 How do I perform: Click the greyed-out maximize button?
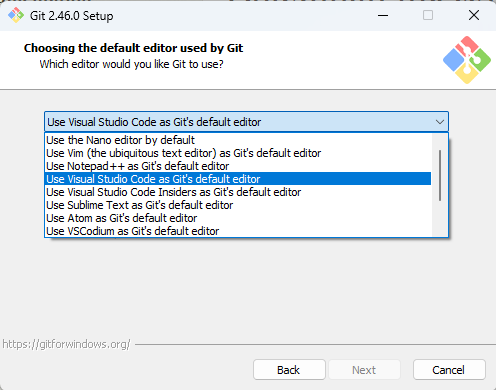coord(428,15)
